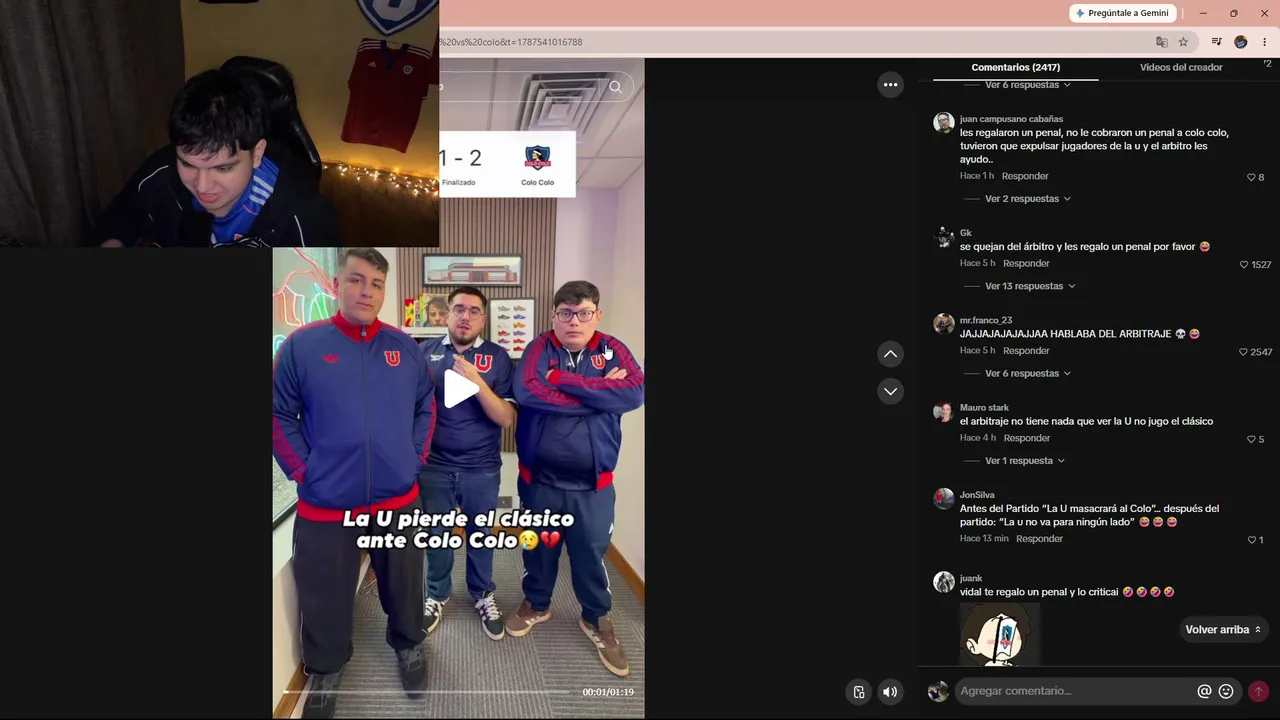Click the Pregúntale a Gemini button
1280x720 pixels.
pos(1122,13)
